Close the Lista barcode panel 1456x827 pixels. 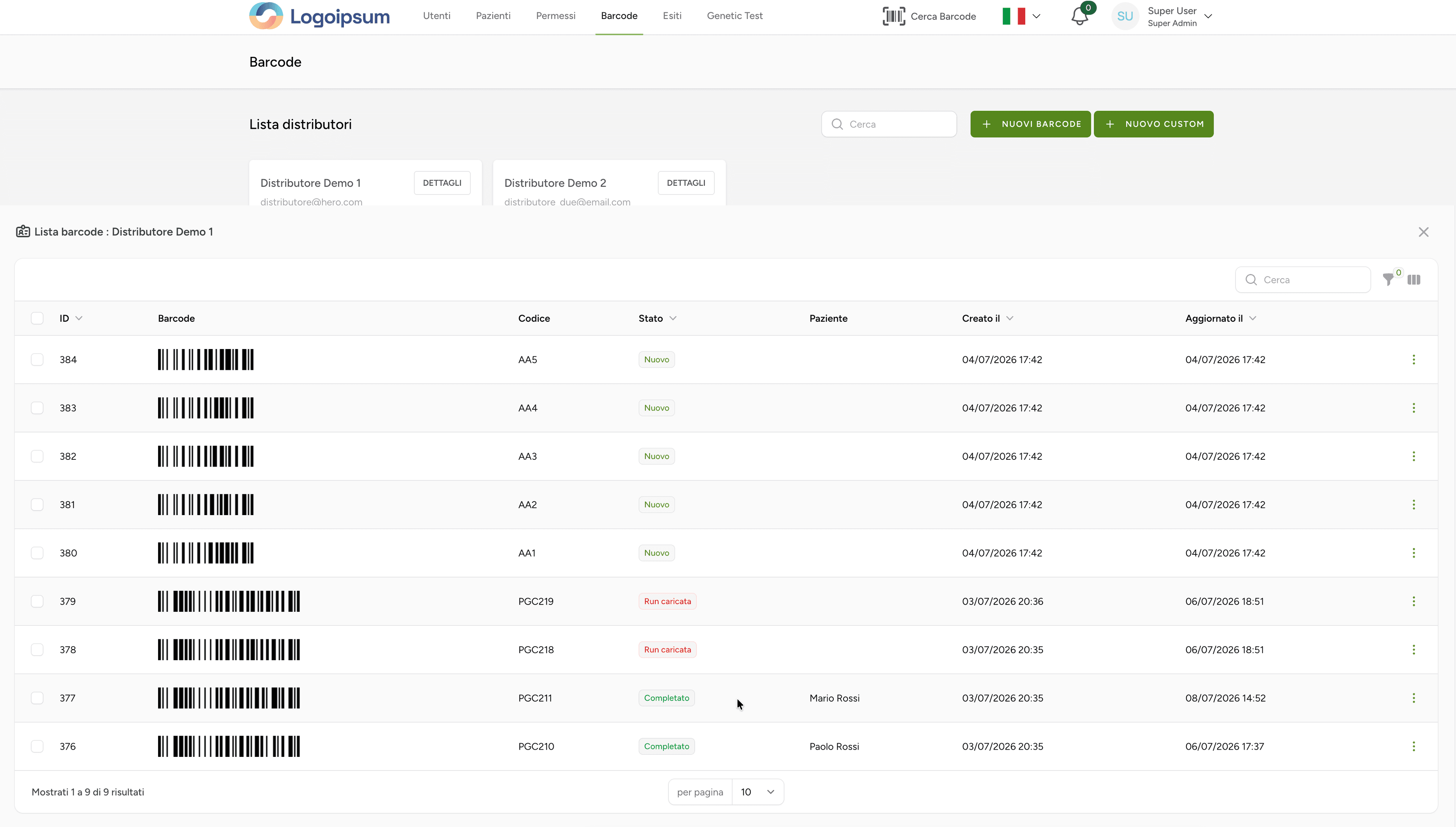click(1423, 232)
